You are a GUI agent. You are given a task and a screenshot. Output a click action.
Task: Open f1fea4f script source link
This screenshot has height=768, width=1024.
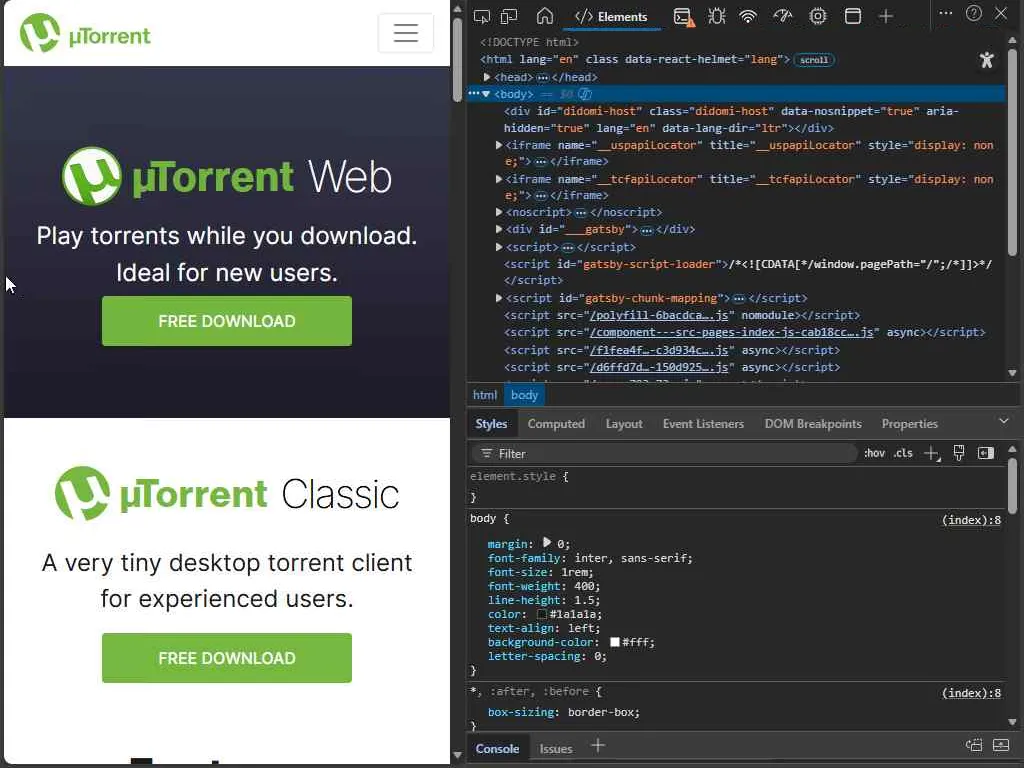coord(658,350)
